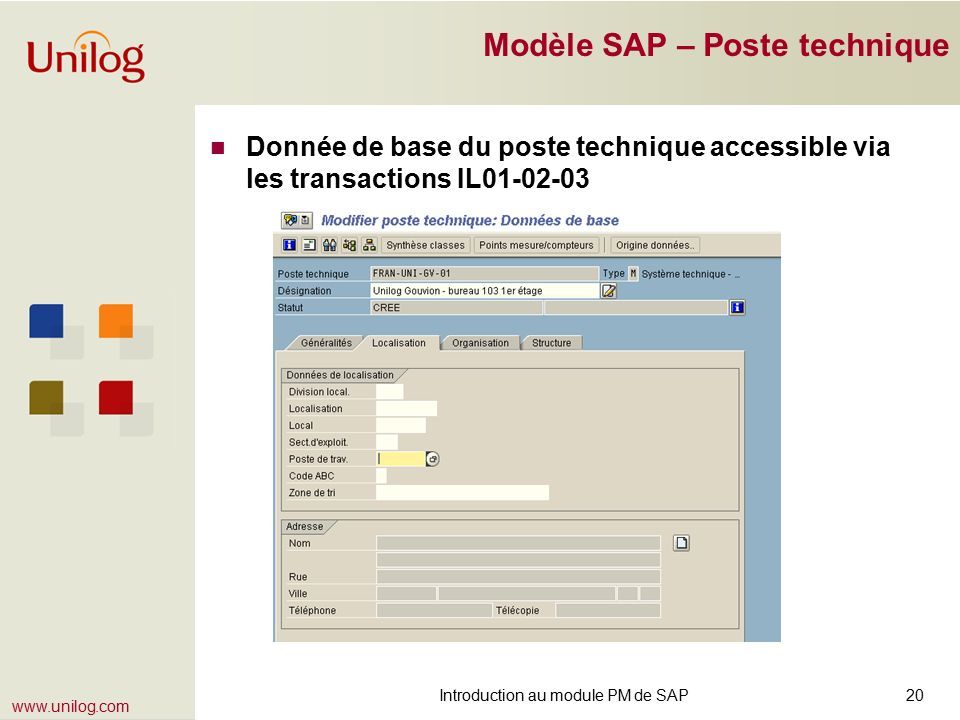The width and height of the screenshot is (960, 720).
Task: Click the icon button left of window title
Action: click(x=297, y=220)
